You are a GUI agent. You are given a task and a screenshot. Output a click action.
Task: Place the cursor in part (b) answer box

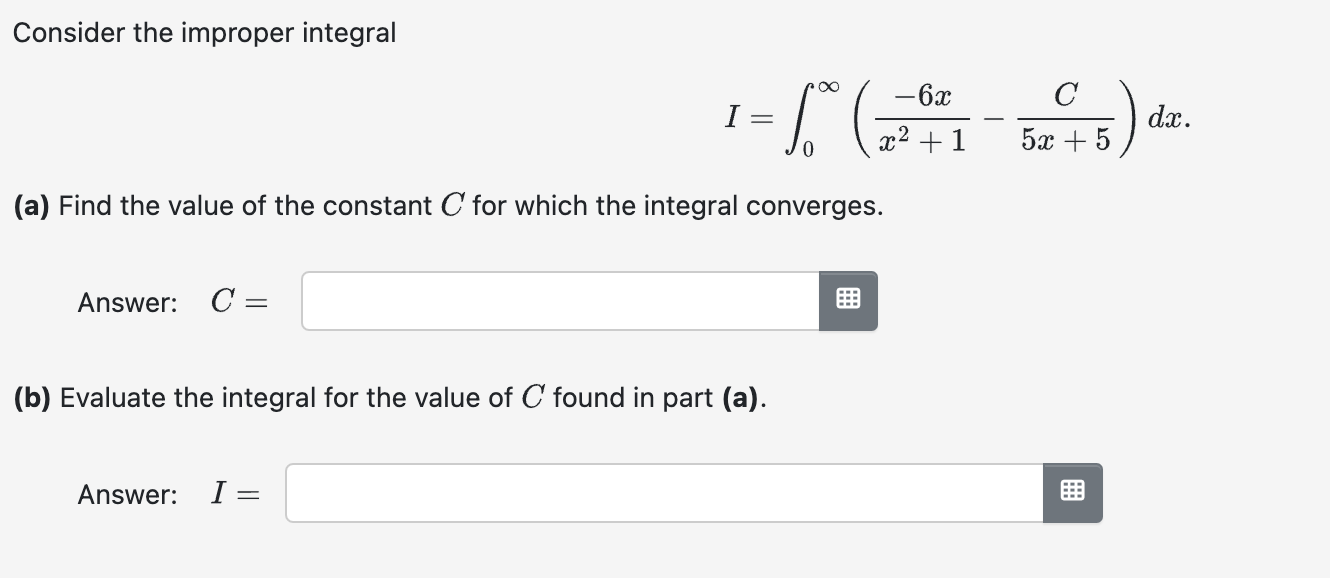click(x=660, y=492)
